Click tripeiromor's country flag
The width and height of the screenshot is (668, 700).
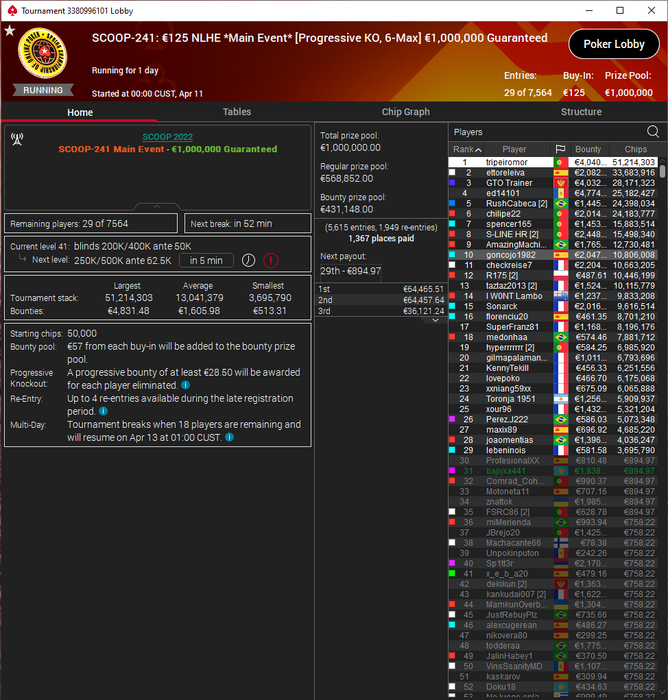point(560,162)
